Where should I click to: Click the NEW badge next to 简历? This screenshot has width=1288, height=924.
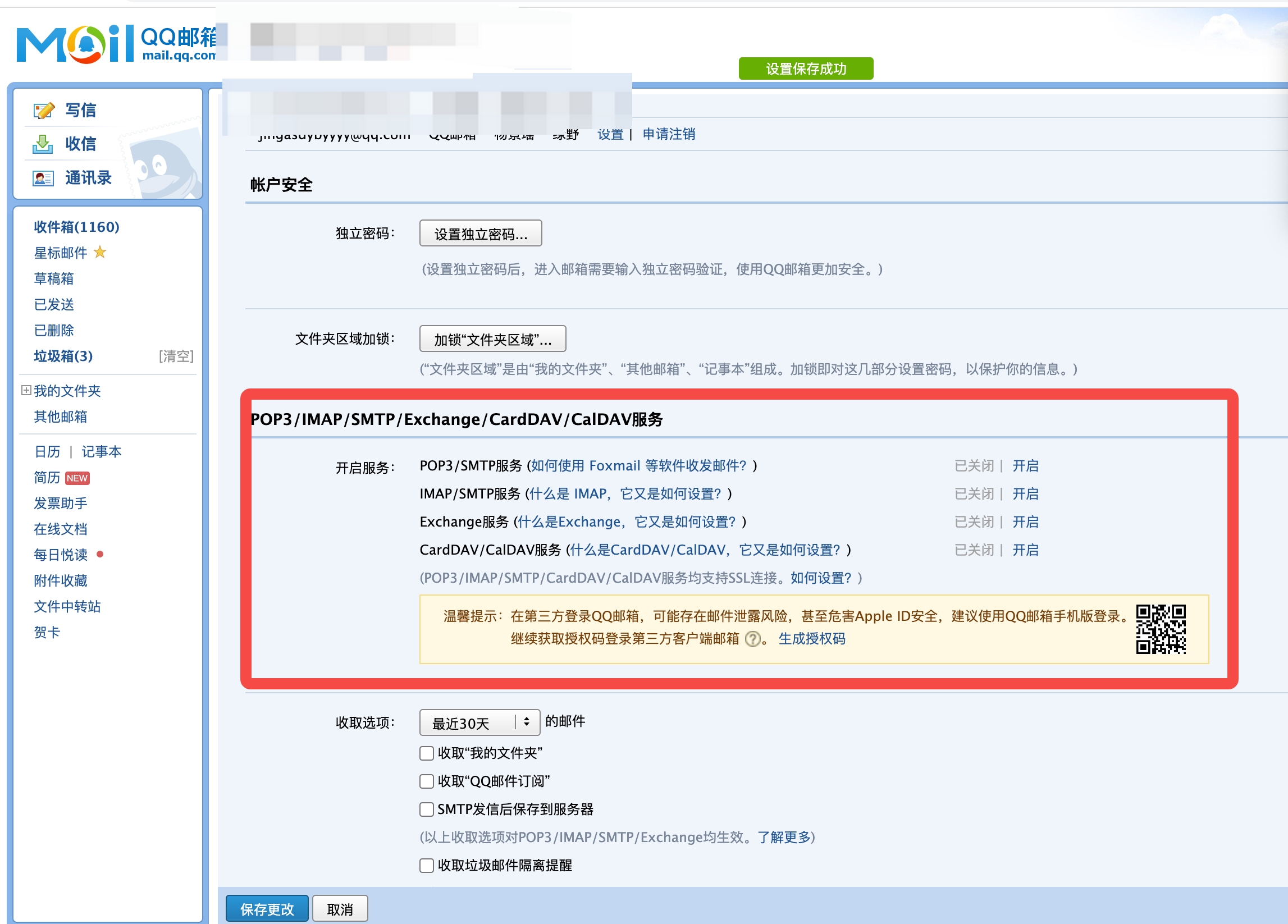(77, 478)
